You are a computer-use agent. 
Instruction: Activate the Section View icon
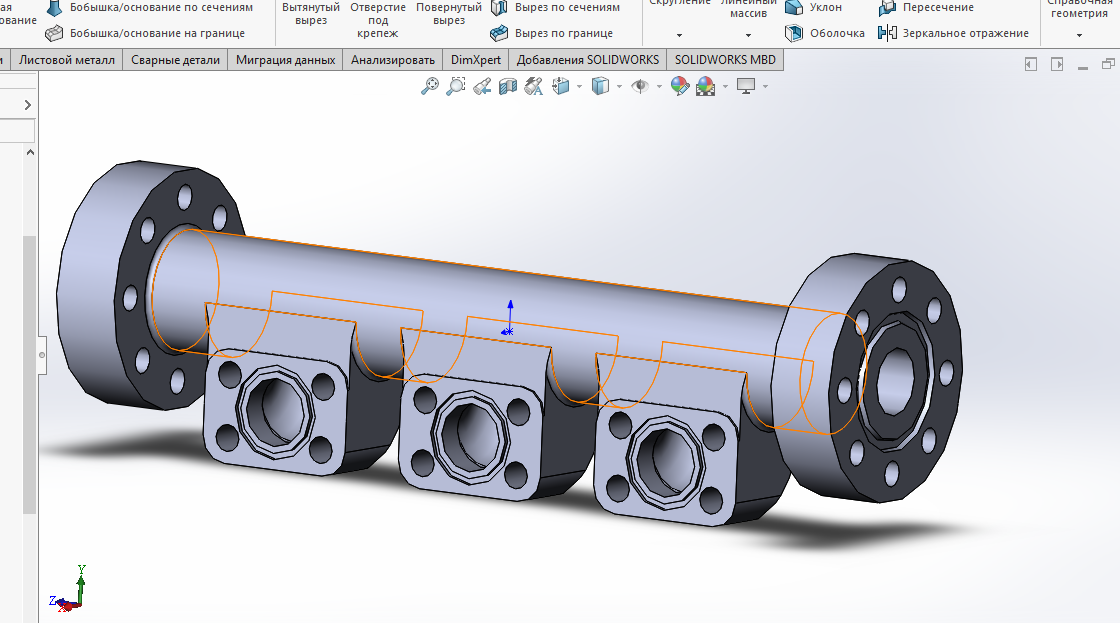[508, 87]
